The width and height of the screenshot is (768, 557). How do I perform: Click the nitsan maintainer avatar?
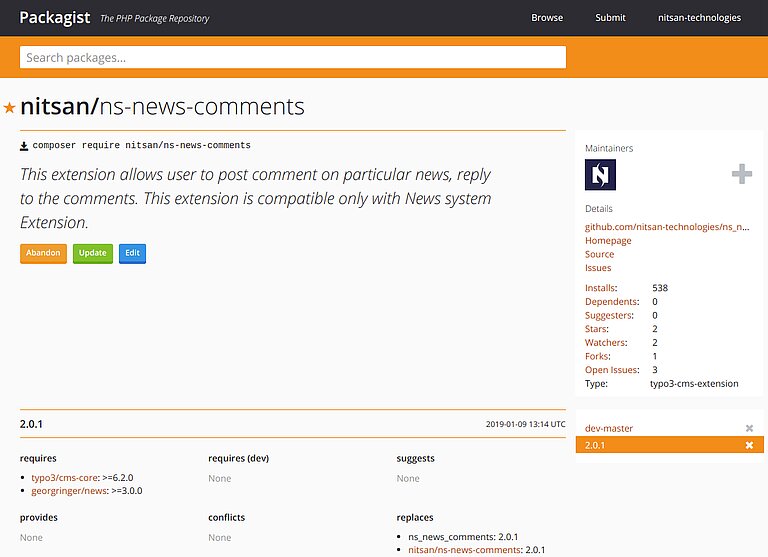click(x=600, y=175)
